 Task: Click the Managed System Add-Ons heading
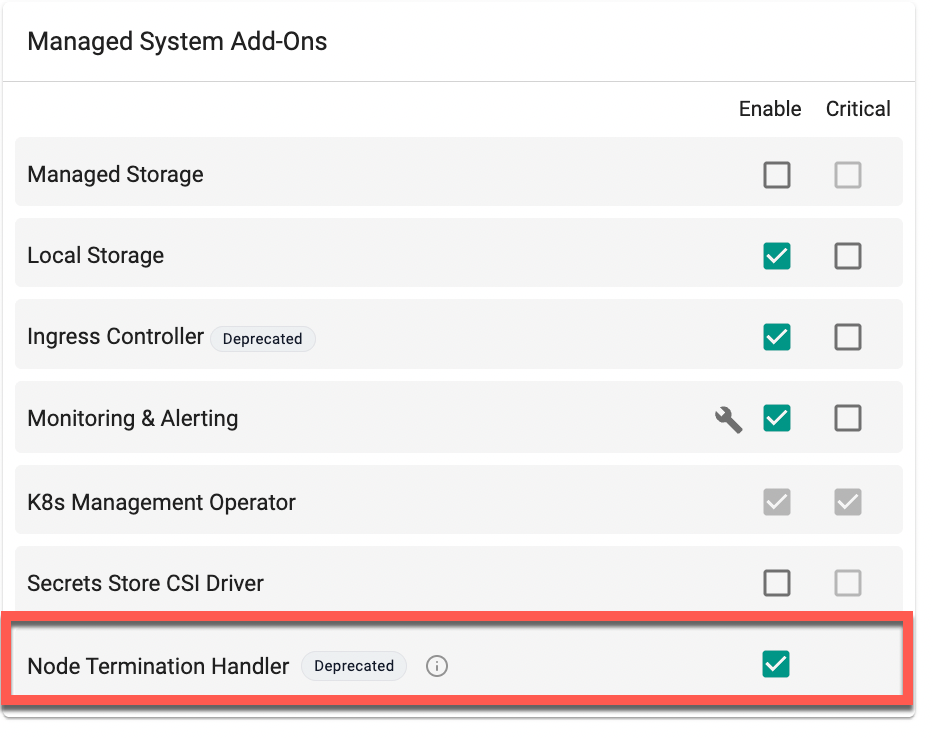177,41
